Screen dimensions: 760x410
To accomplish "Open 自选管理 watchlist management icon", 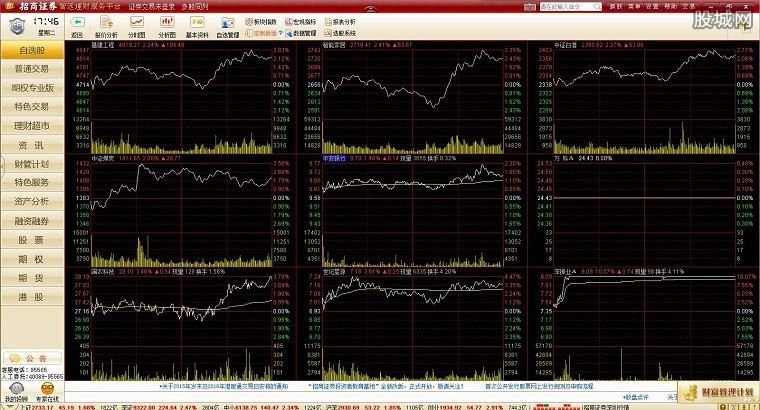I will point(228,24).
